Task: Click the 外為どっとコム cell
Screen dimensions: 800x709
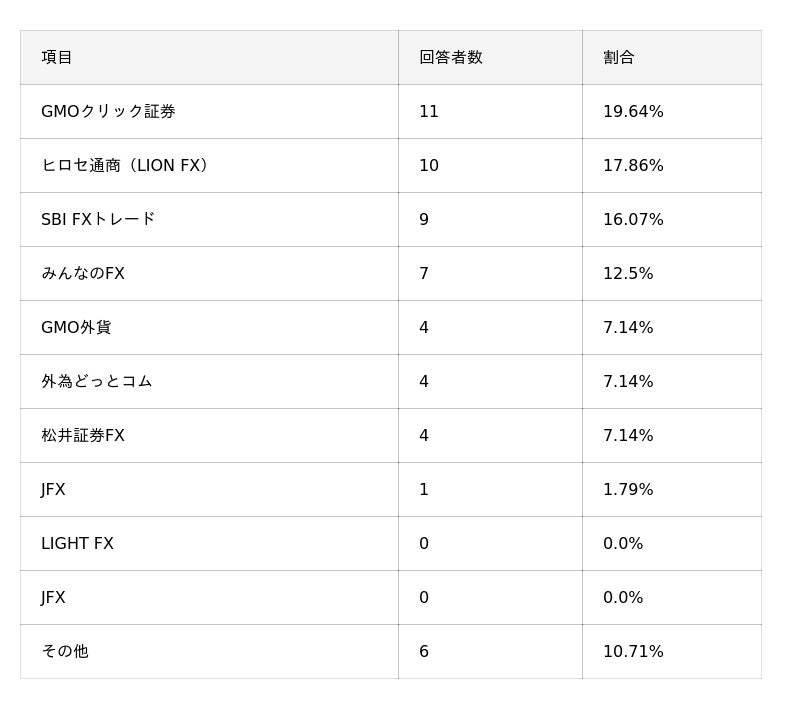Action: [x=96, y=381]
